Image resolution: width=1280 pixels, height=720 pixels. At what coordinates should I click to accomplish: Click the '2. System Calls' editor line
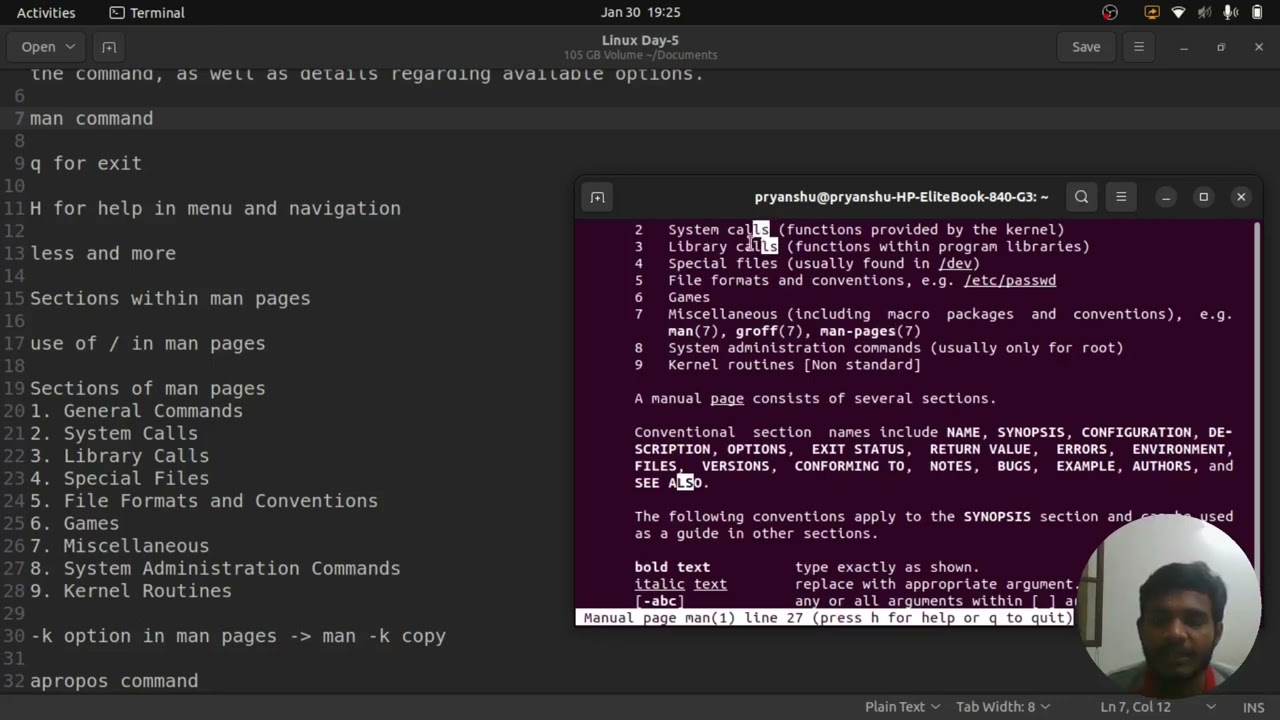pos(114,433)
